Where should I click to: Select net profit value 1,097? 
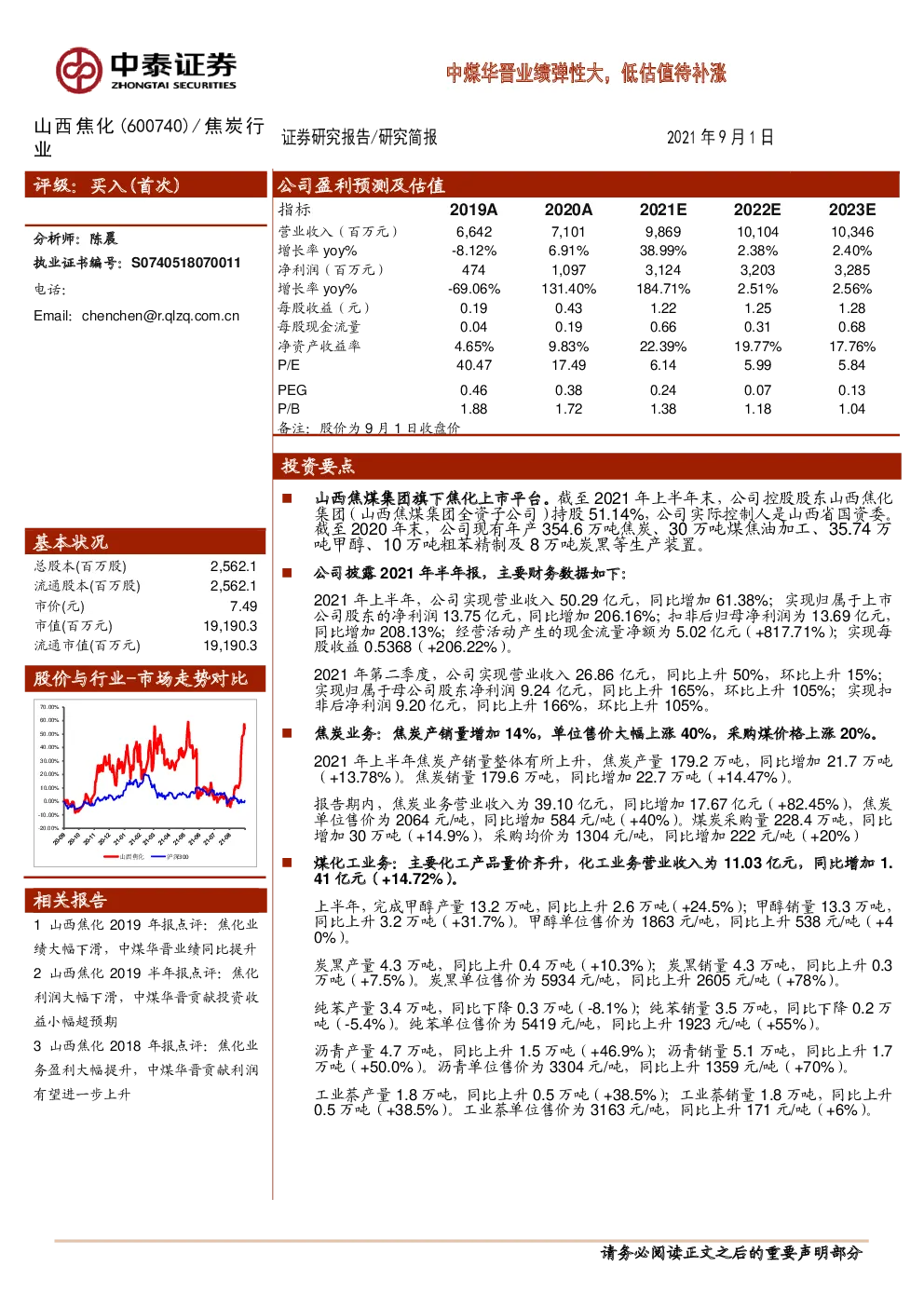[568, 270]
